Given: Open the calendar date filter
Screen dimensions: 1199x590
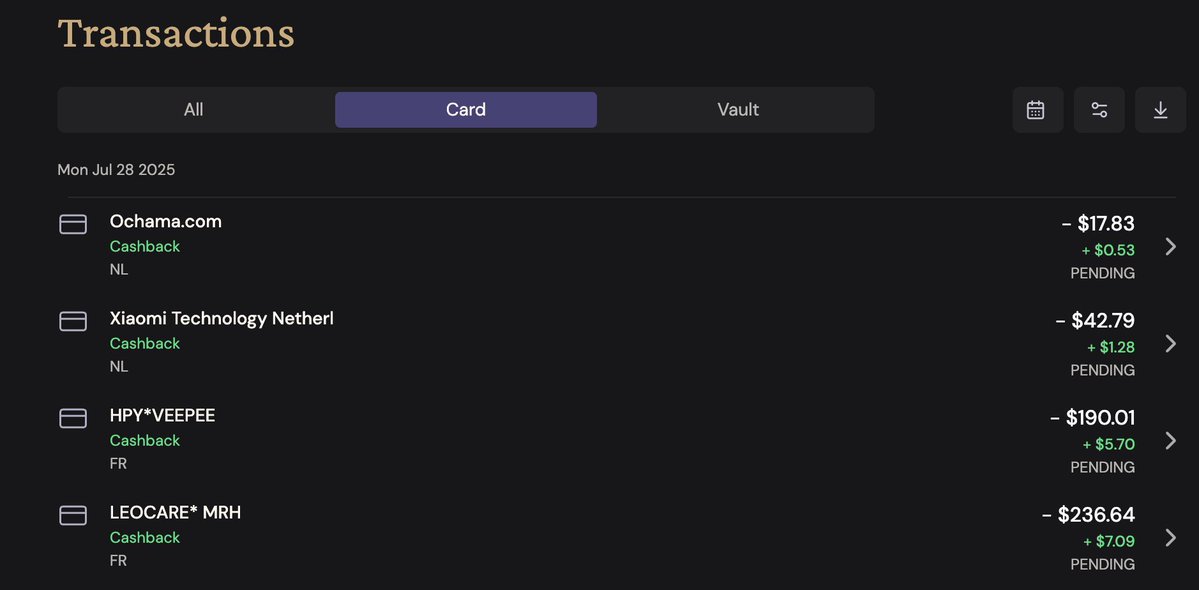Looking at the screenshot, I should click(x=1038, y=110).
